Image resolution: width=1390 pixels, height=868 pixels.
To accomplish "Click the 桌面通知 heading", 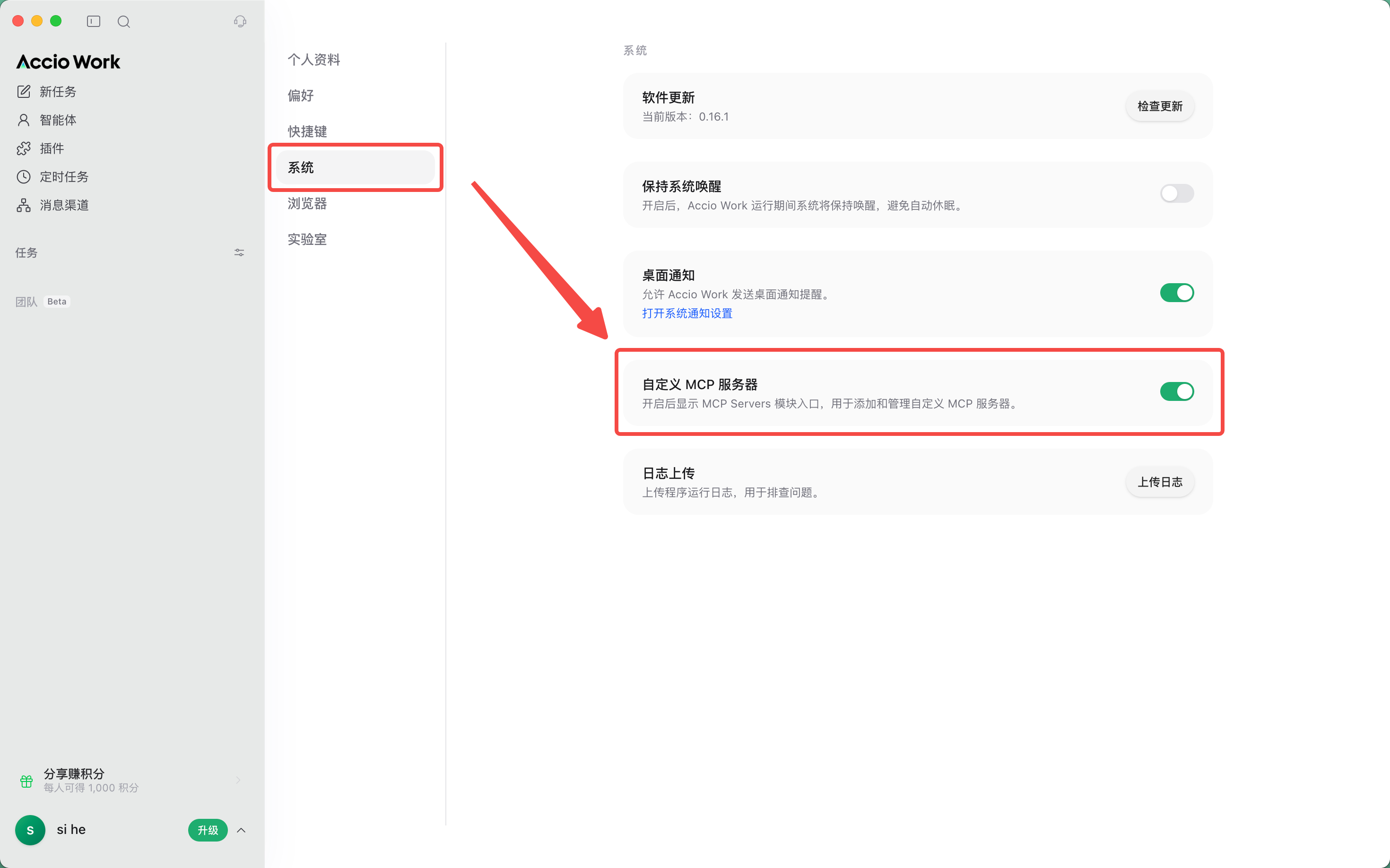I will coord(669,276).
